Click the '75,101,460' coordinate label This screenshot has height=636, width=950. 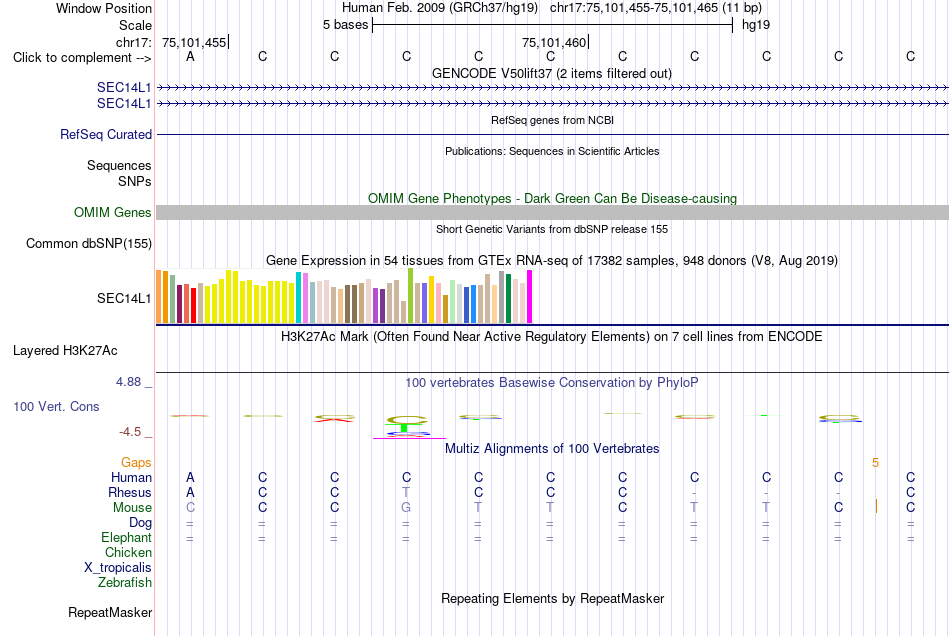(x=554, y=42)
